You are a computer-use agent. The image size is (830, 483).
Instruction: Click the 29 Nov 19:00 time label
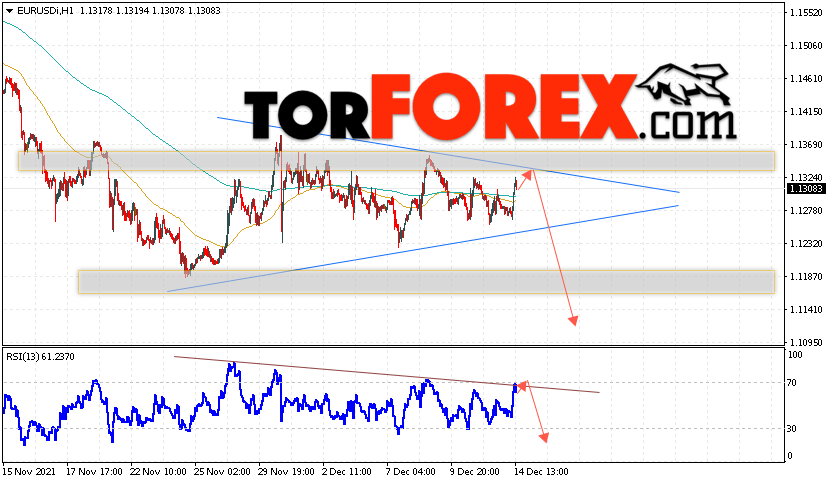286,471
